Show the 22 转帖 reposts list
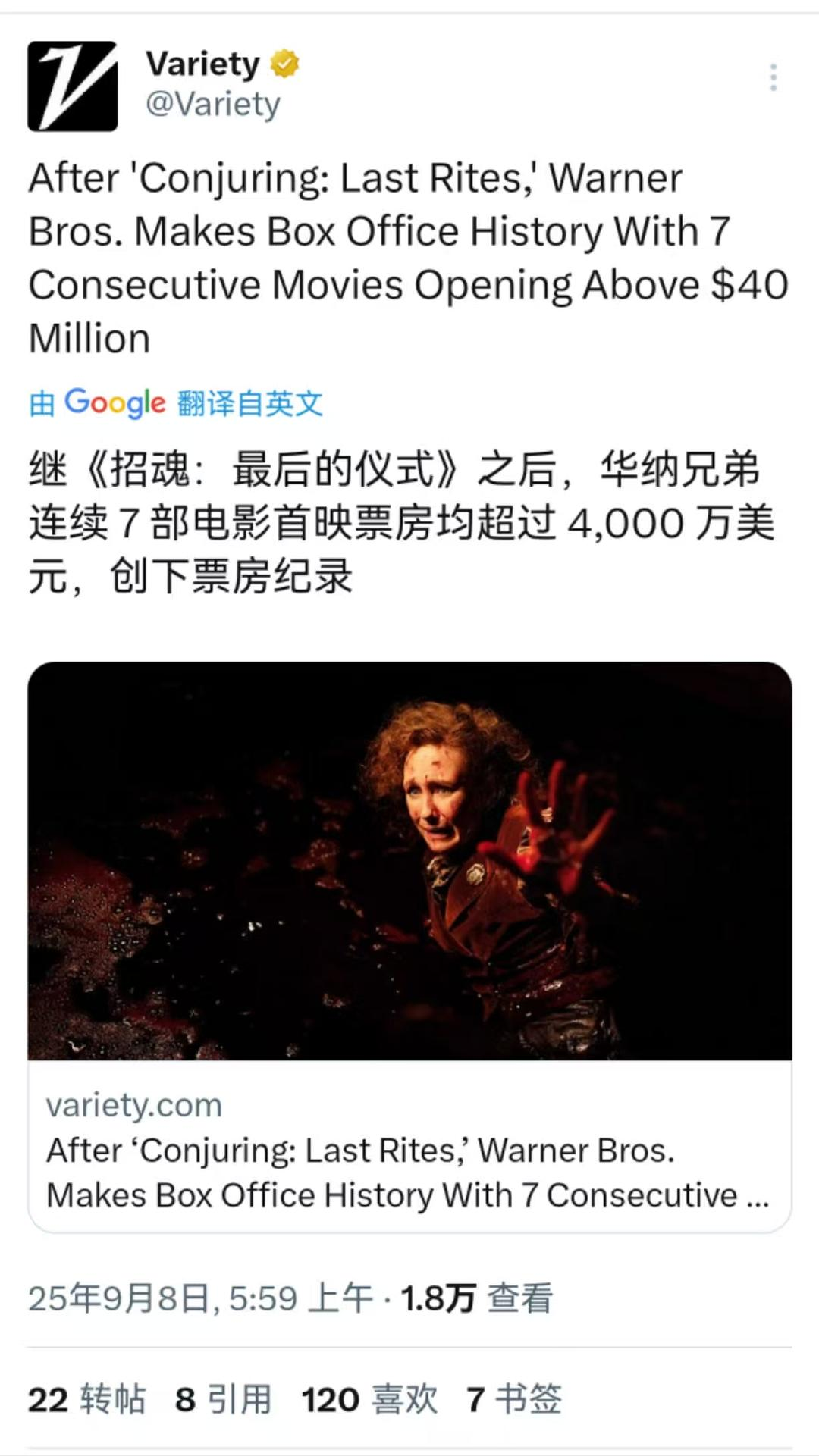This screenshot has width=819, height=1456. coord(86,1399)
